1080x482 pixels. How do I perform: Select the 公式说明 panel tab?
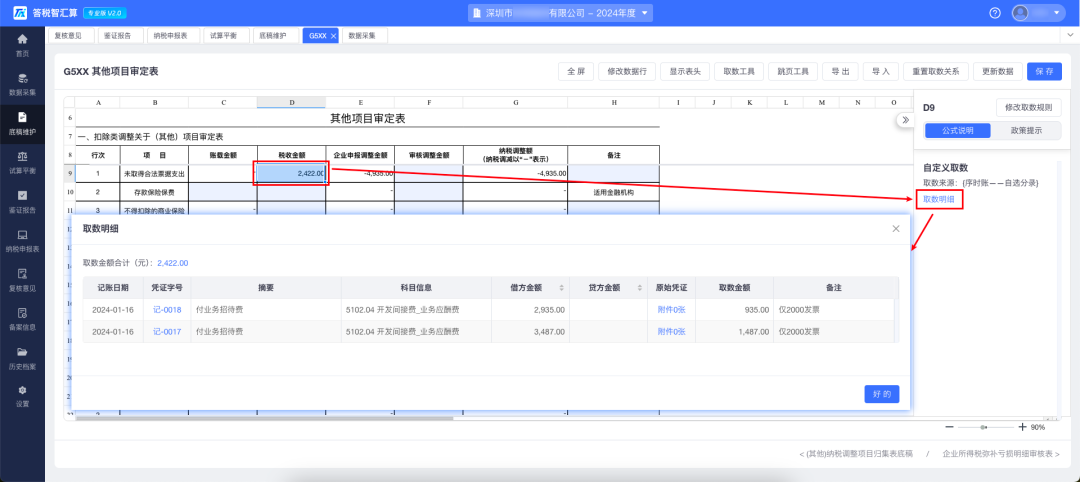pos(958,130)
